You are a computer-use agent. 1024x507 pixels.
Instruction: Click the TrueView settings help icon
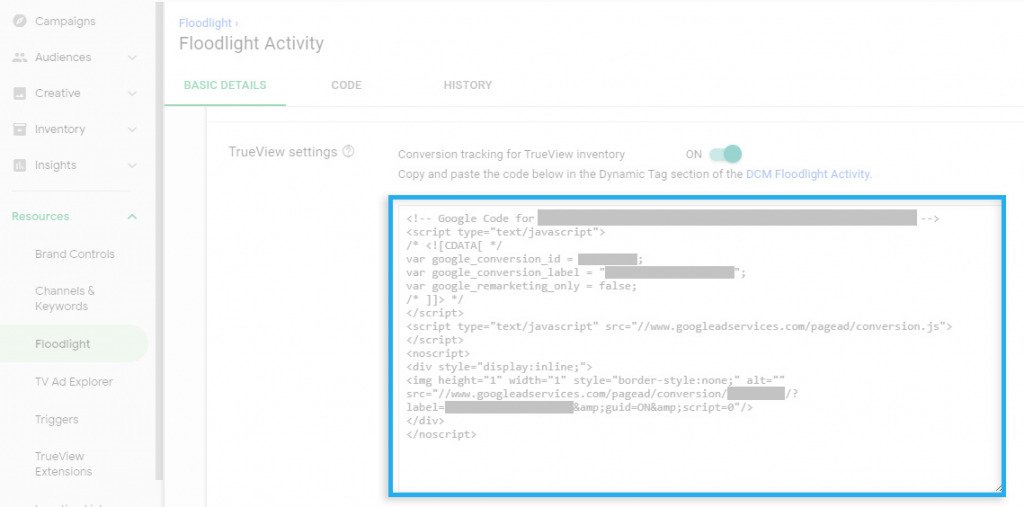point(348,152)
